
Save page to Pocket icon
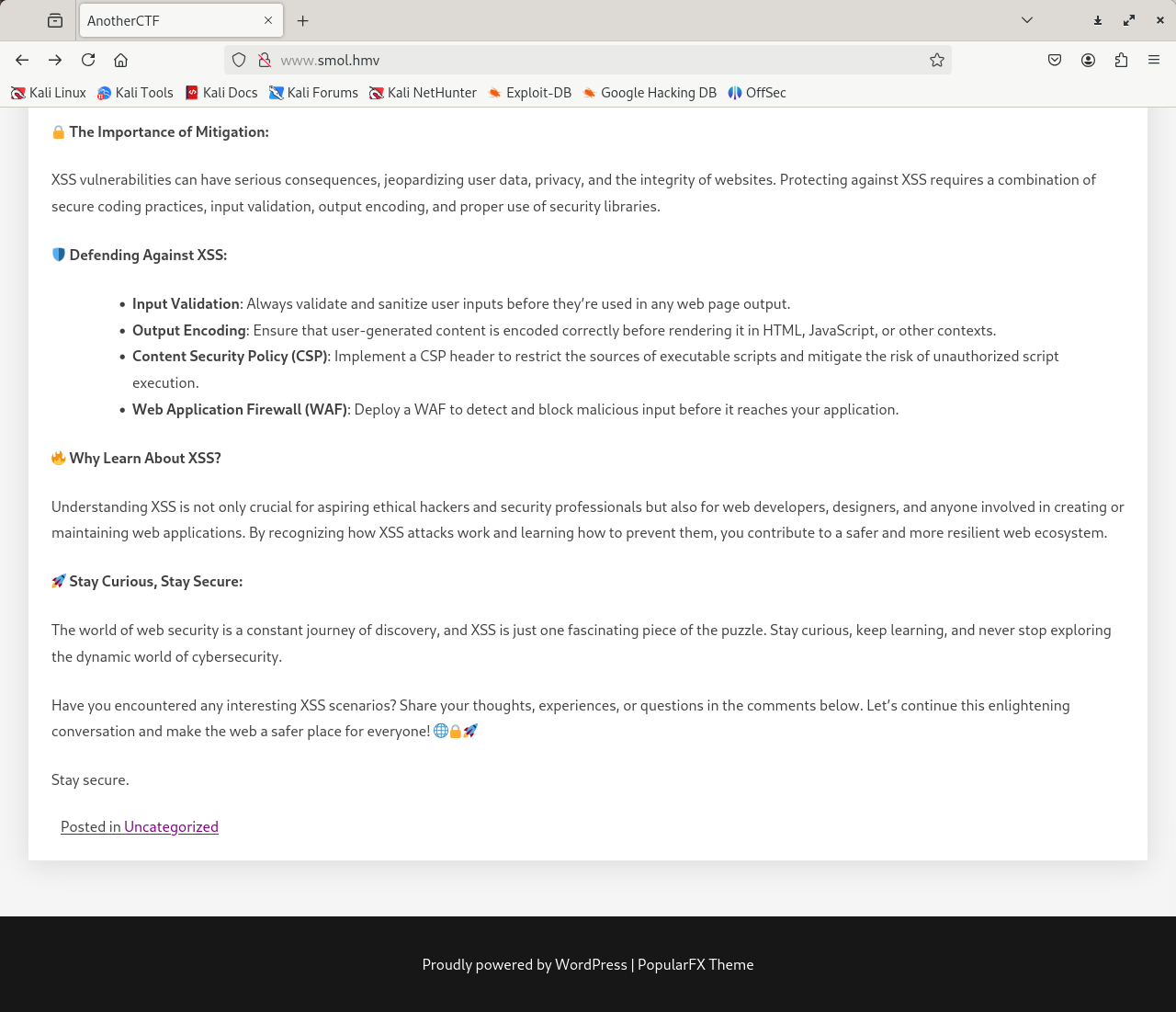[x=1055, y=60]
